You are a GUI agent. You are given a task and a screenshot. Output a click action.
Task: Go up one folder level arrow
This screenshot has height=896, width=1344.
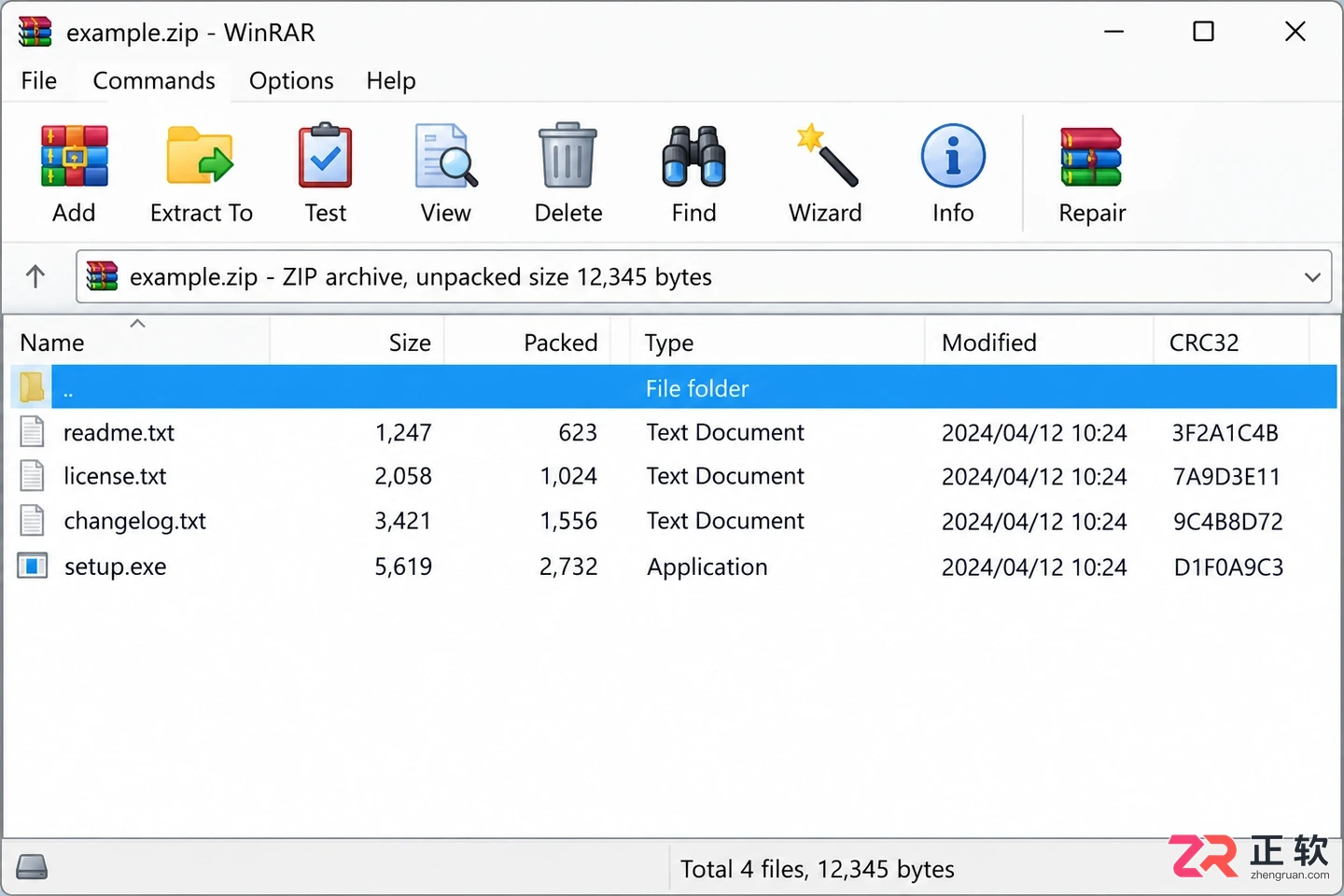[35, 276]
